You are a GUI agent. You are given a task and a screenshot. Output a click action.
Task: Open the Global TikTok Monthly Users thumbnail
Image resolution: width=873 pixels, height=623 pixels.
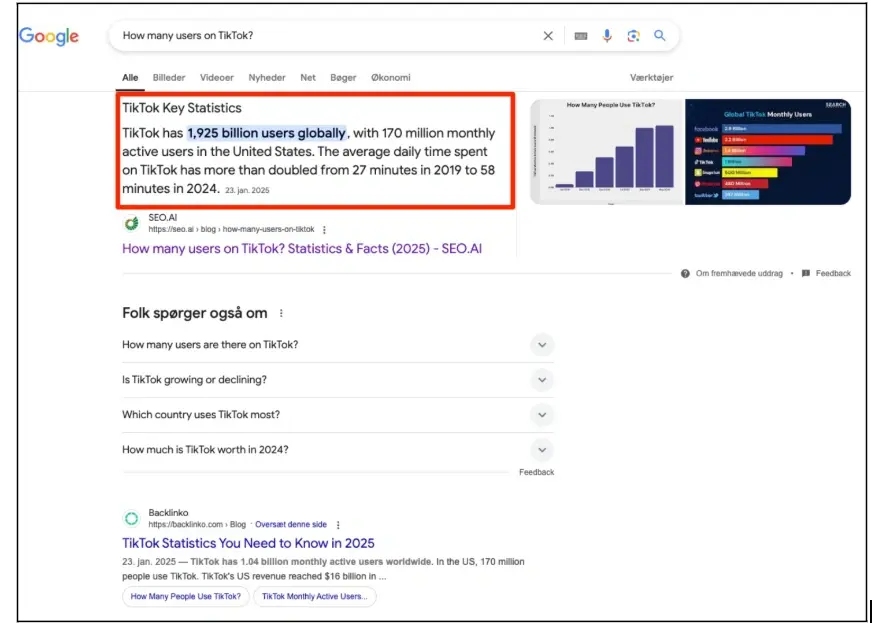pos(767,152)
